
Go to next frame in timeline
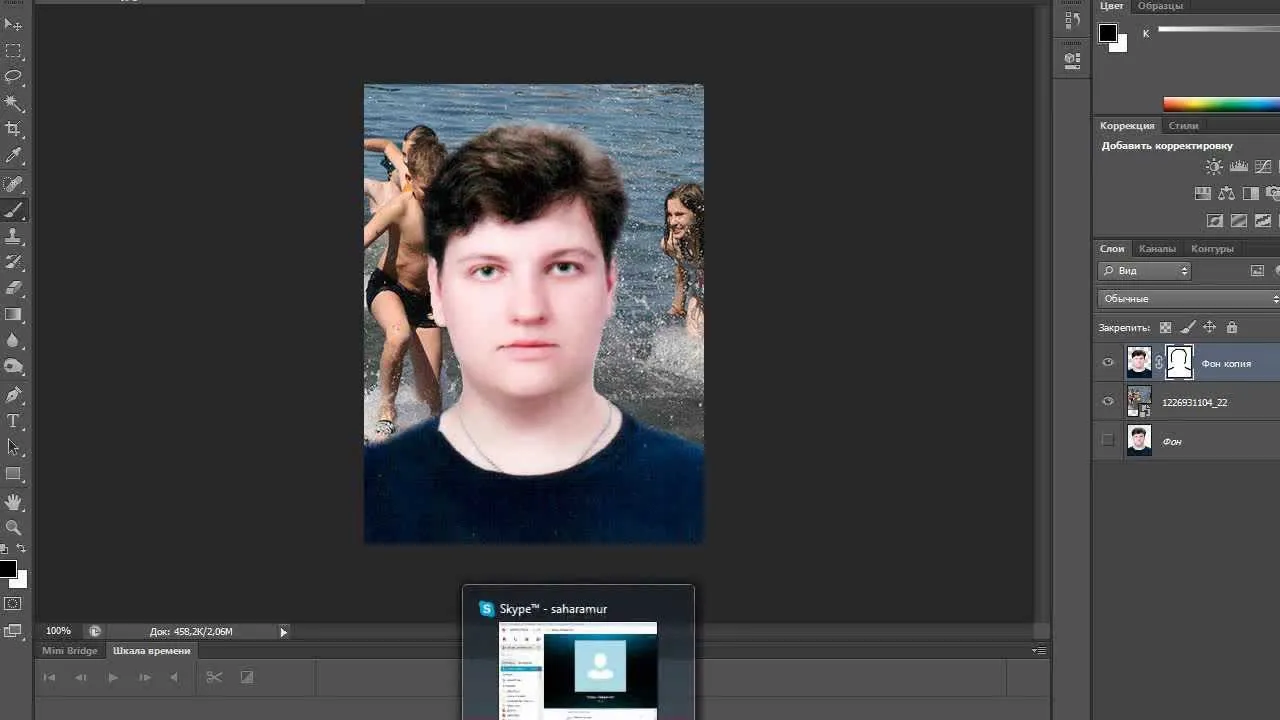pos(145,677)
